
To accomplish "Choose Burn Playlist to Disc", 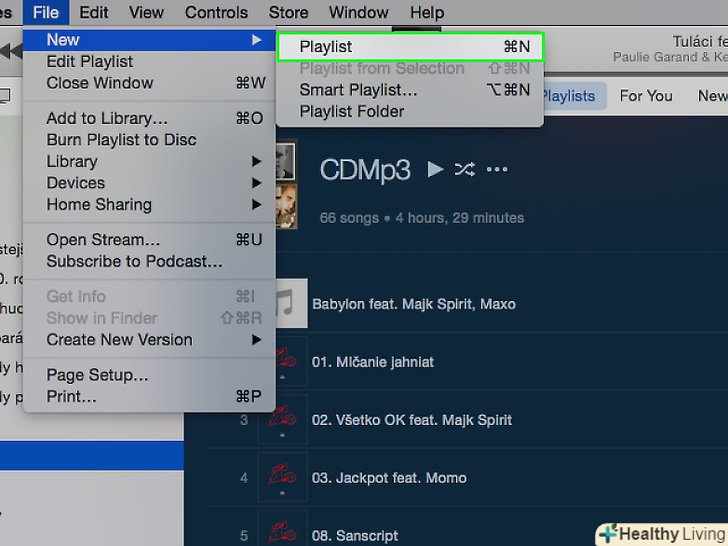I will coord(149,140).
